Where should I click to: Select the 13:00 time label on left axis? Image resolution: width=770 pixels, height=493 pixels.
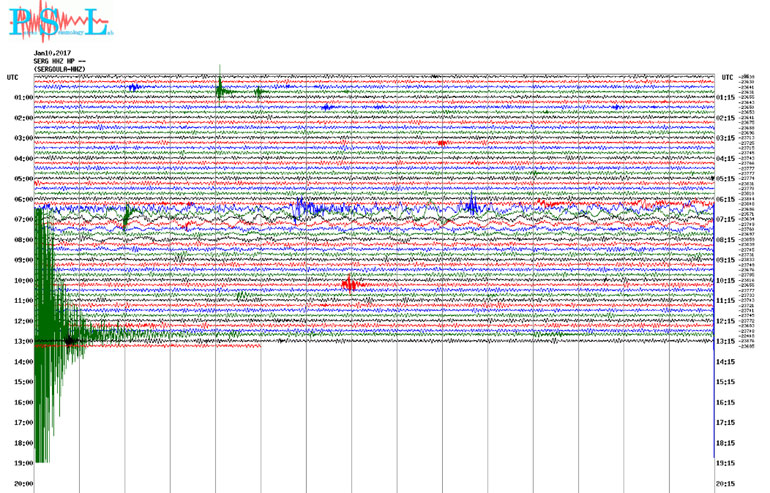click(x=24, y=341)
